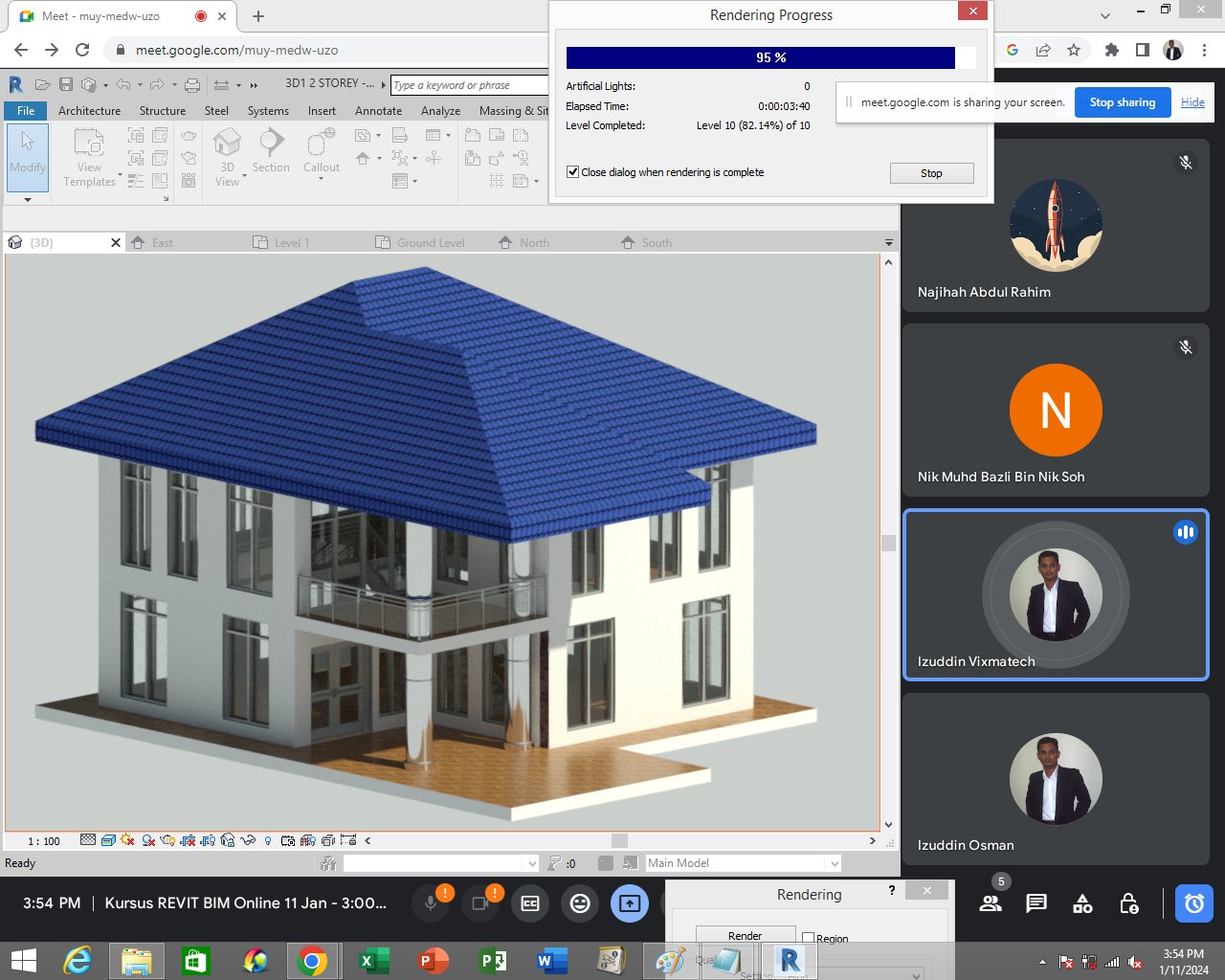This screenshot has width=1225, height=980.
Task: Bookmark this tab with the star icon
Action: [x=1074, y=50]
